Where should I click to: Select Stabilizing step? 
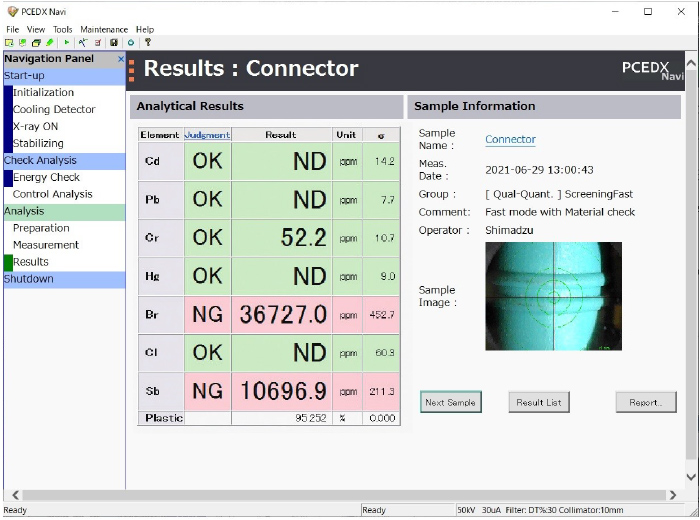click(x=38, y=143)
